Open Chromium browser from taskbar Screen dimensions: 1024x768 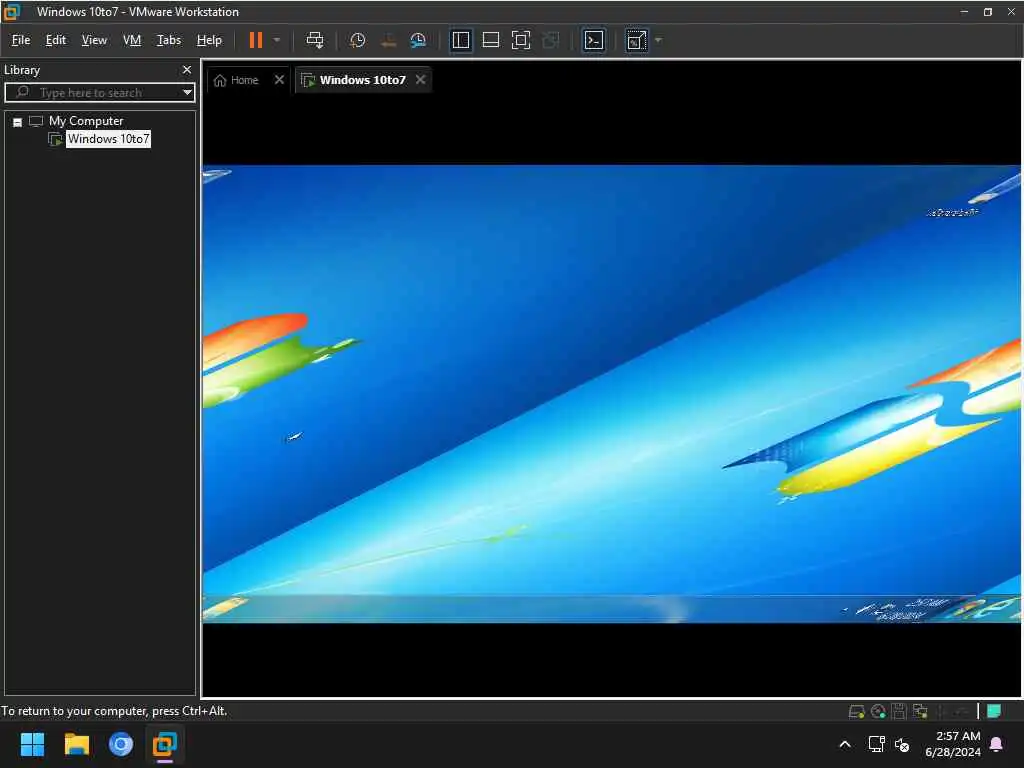point(121,744)
